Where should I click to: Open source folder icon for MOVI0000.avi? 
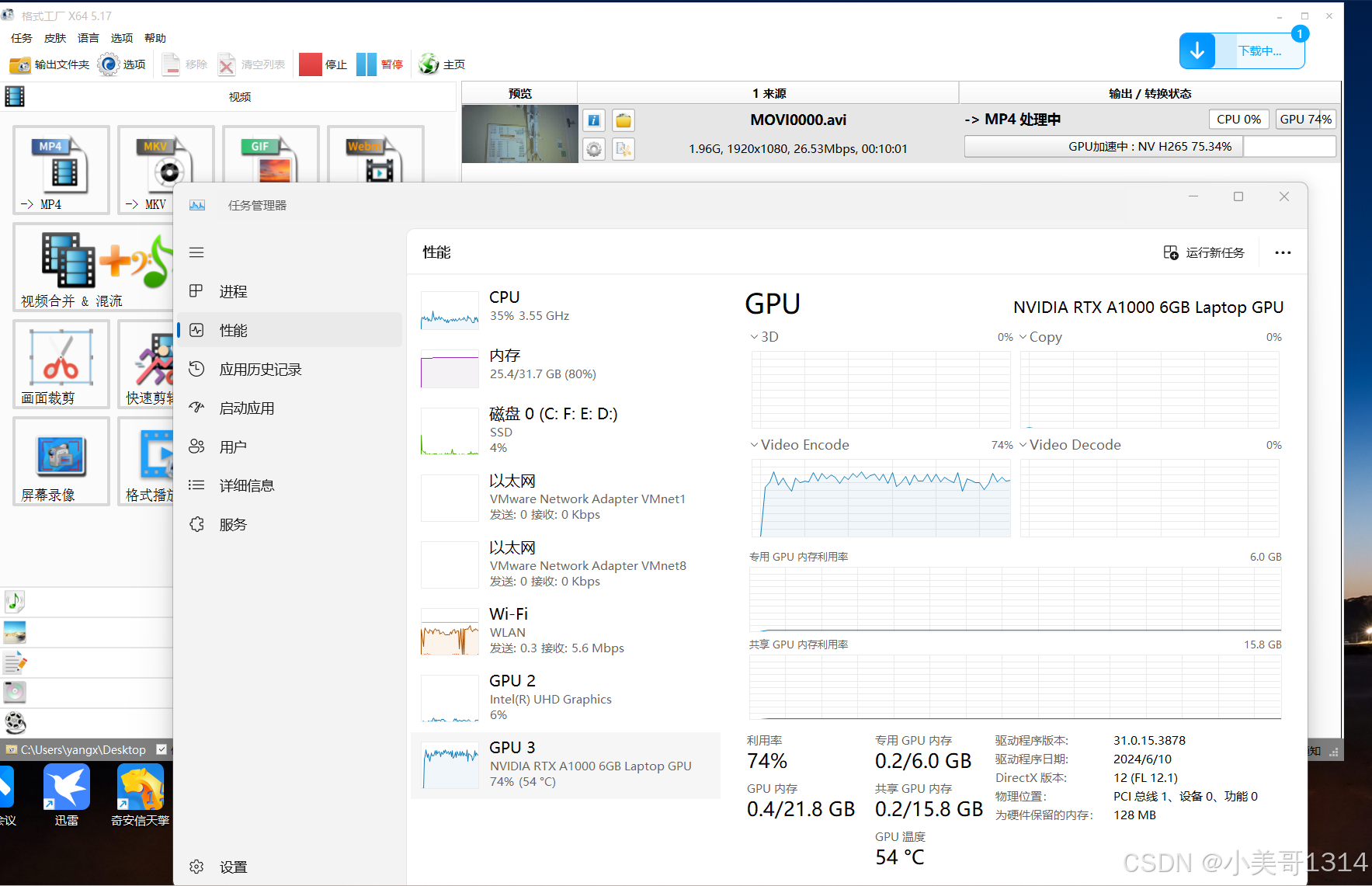623,120
